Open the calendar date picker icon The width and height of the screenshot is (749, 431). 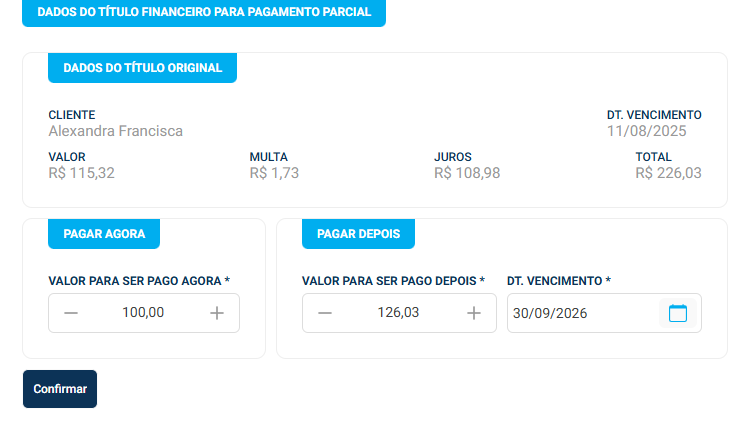(x=678, y=313)
